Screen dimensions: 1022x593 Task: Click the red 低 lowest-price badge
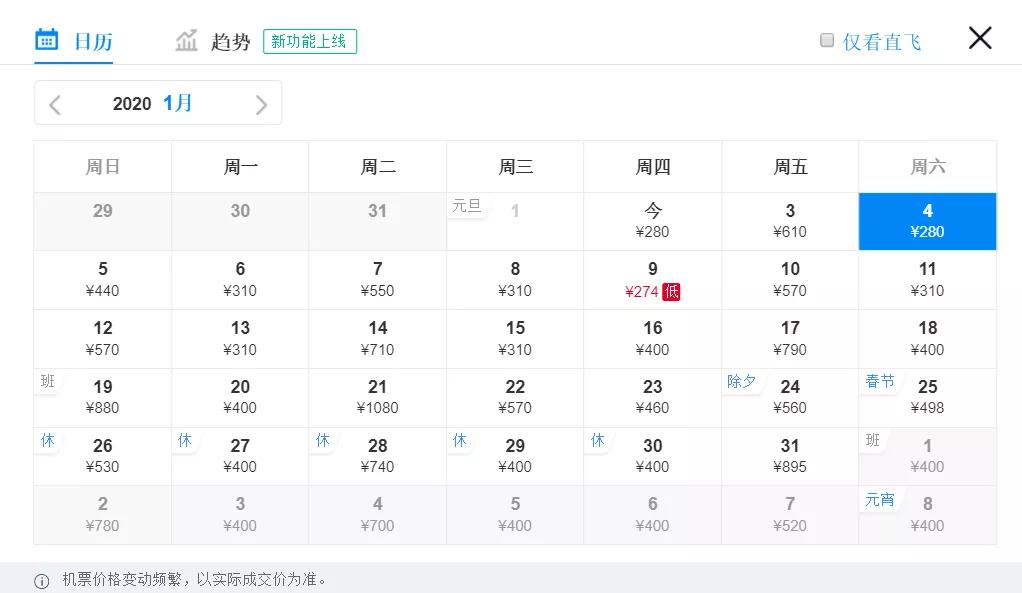pos(671,292)
